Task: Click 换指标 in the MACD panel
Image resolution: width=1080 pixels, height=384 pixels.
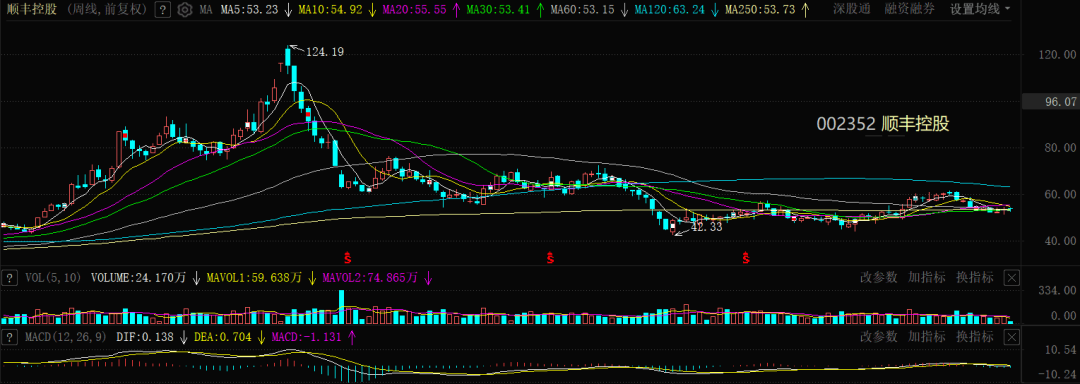Action: coord(975,337)
